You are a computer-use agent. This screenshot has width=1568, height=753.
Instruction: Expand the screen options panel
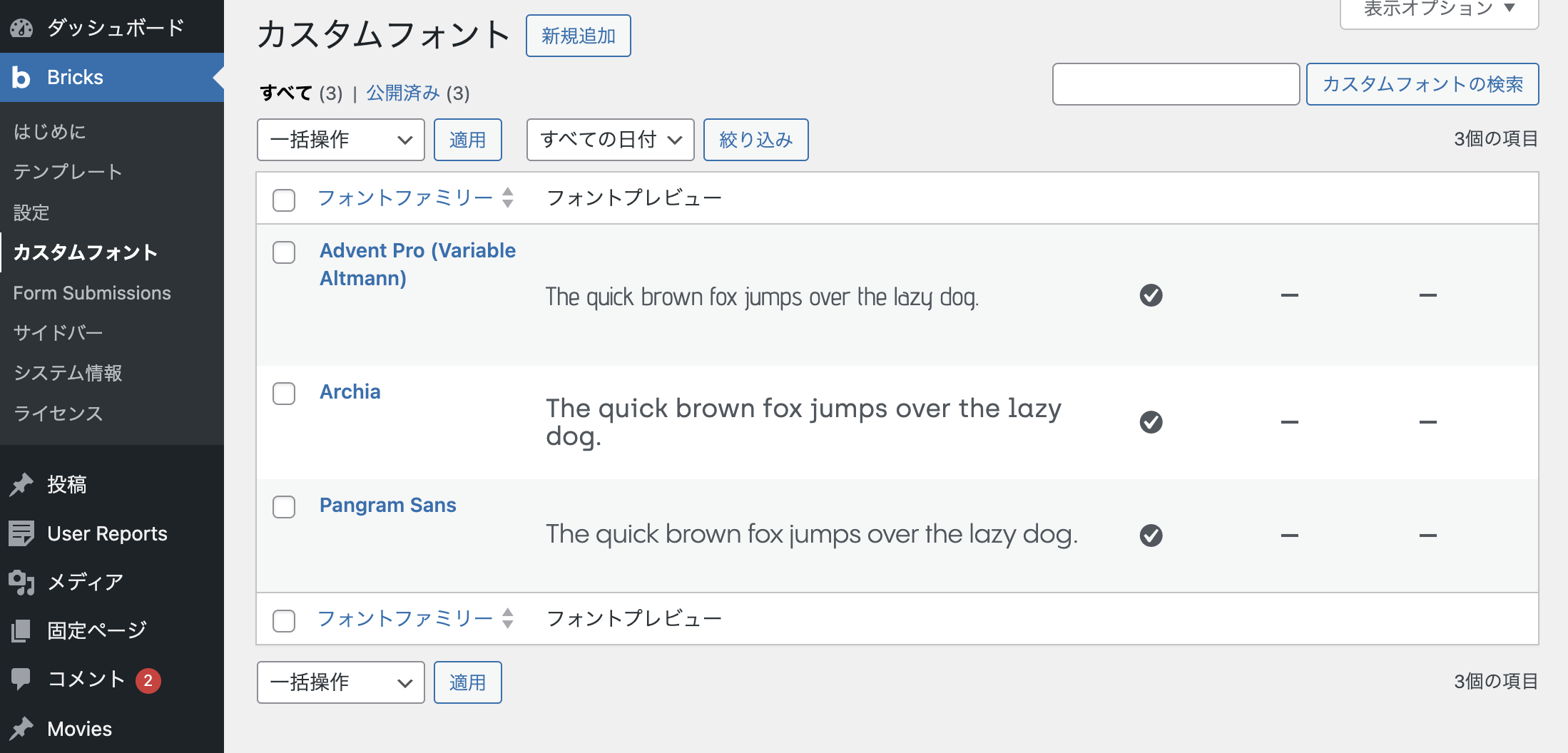click(1439, 10)
